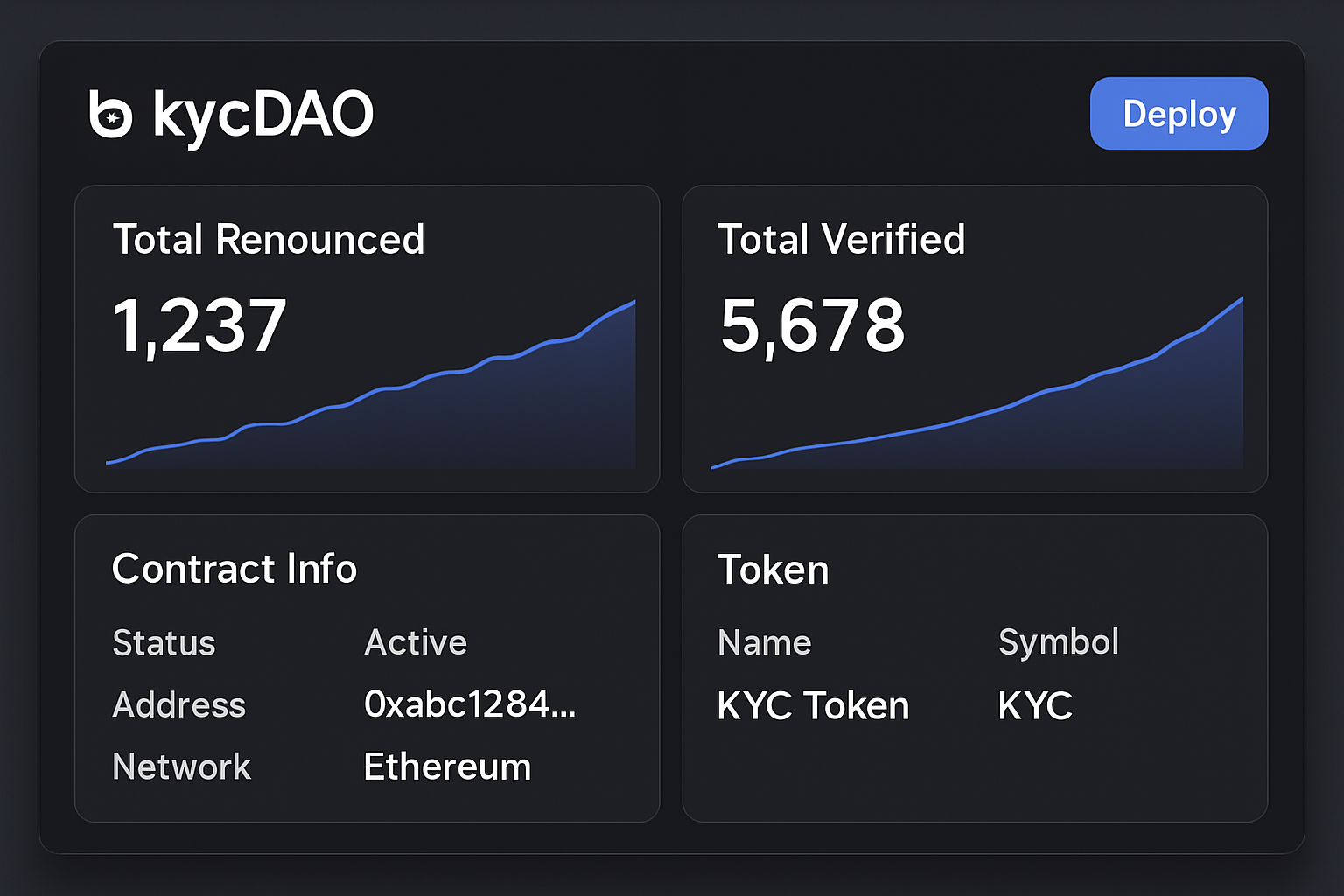This screenshot has width=1344, height=896.
Task: Click the kycDAO logo icon
Action: (111, 114)
